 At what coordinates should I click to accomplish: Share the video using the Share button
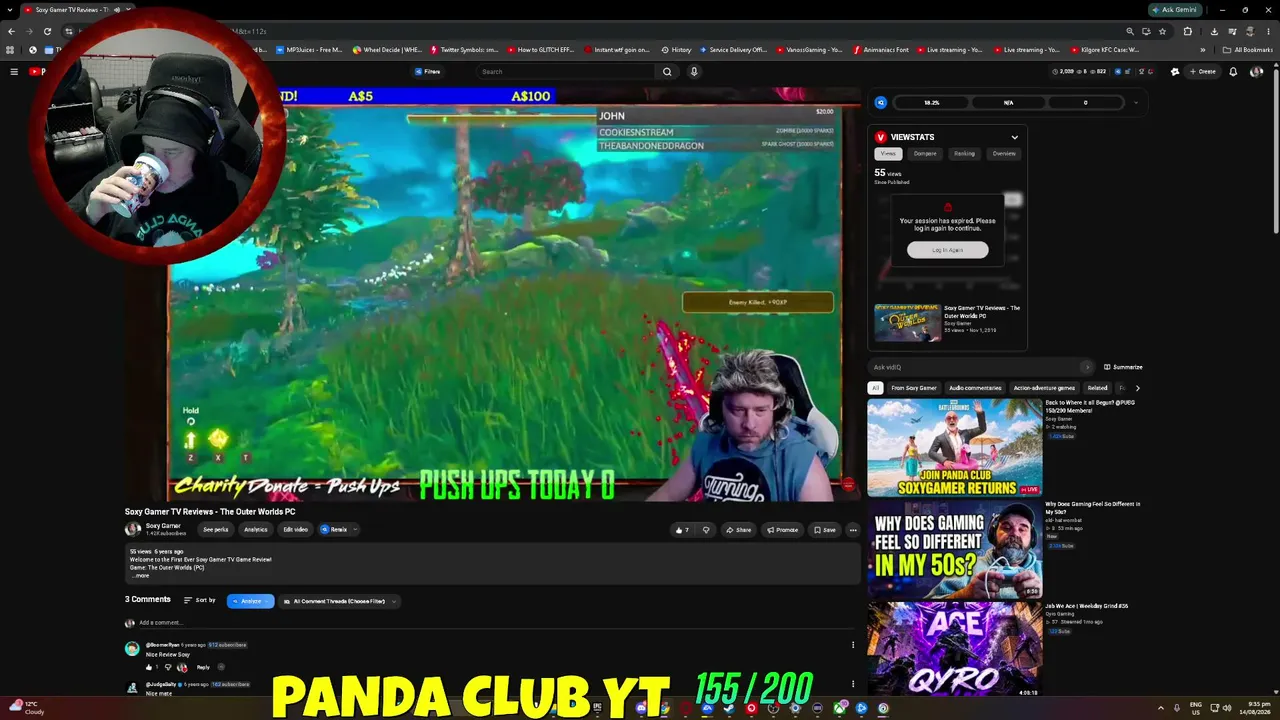[x=739, y=530]
